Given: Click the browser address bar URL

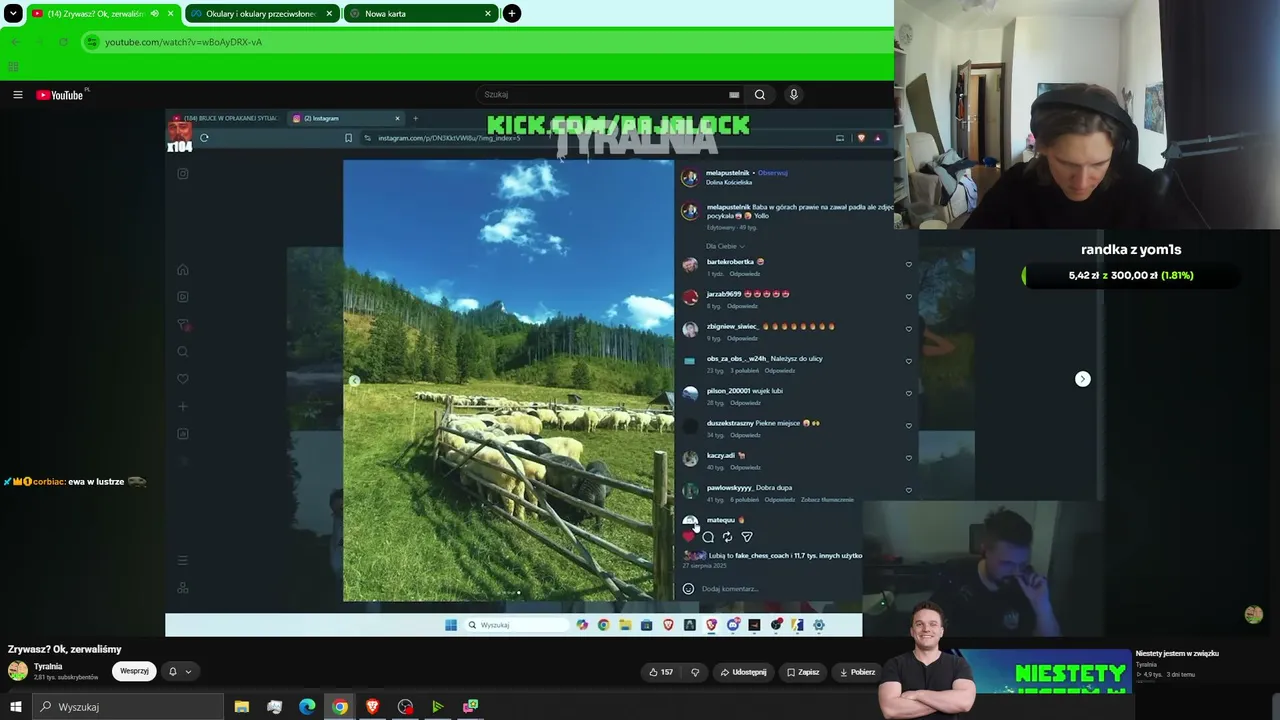Looking at the screenshot, I should point(183,42).
